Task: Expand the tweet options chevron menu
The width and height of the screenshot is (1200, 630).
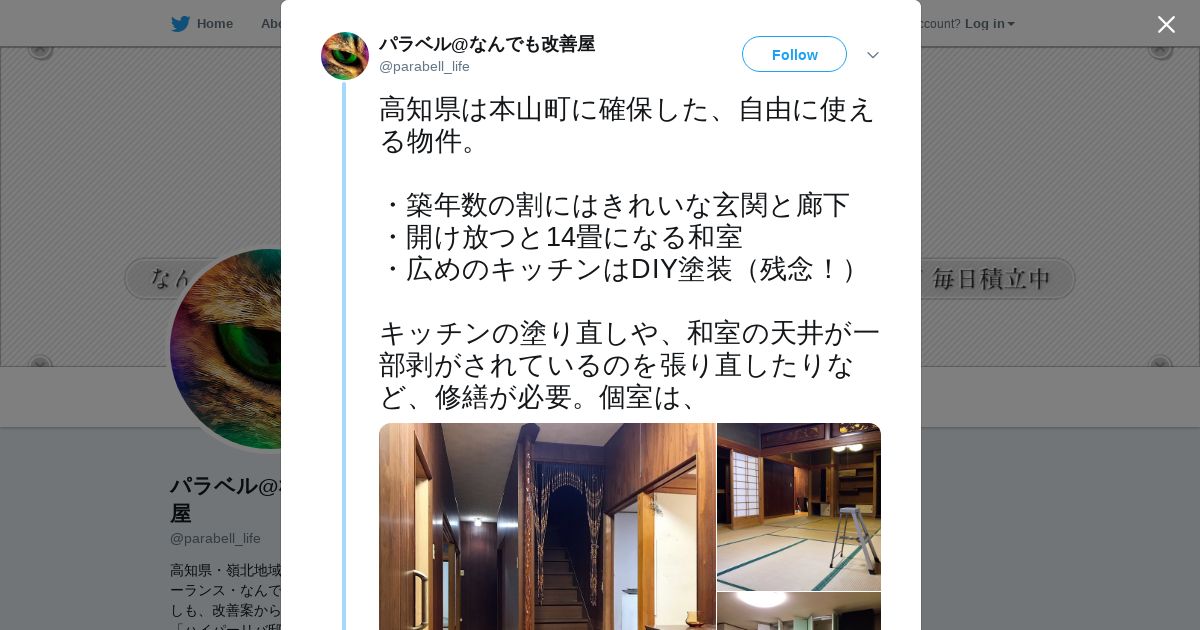Action: (x=873, y=55)
